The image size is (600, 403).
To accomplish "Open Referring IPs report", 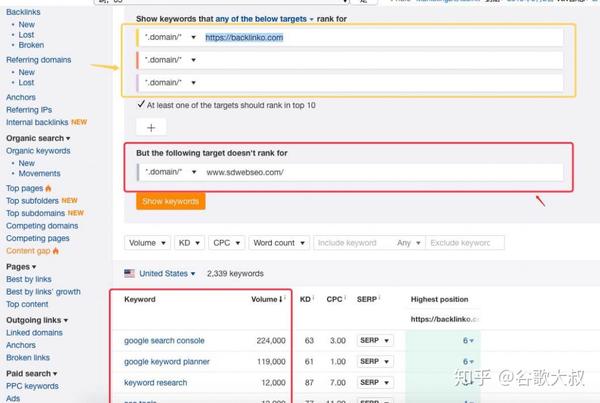I will [x=29, y=110].
